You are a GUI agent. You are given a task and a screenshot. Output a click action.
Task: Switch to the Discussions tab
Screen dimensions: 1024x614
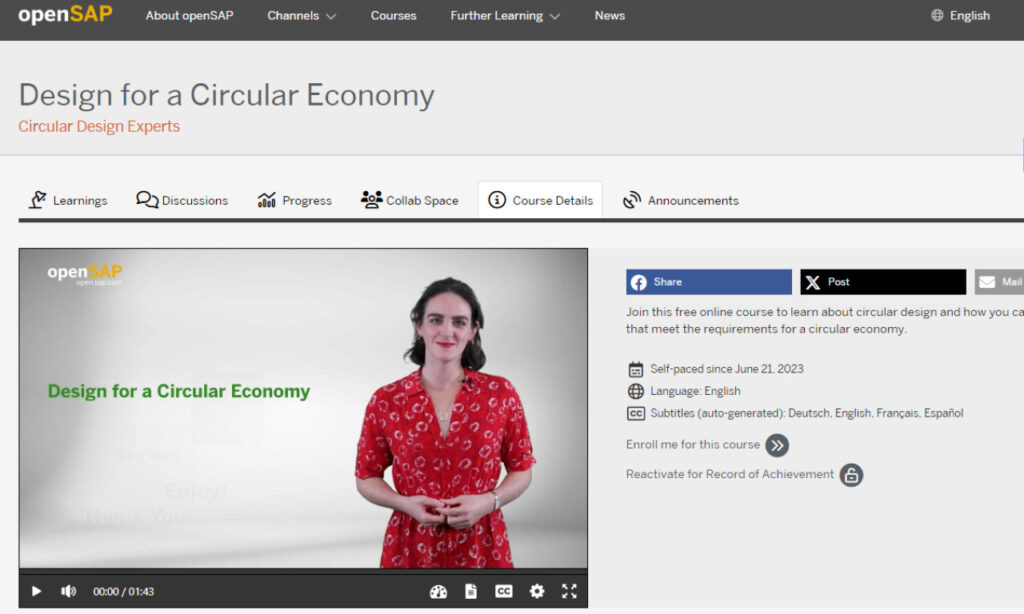[x=182, y=200]
